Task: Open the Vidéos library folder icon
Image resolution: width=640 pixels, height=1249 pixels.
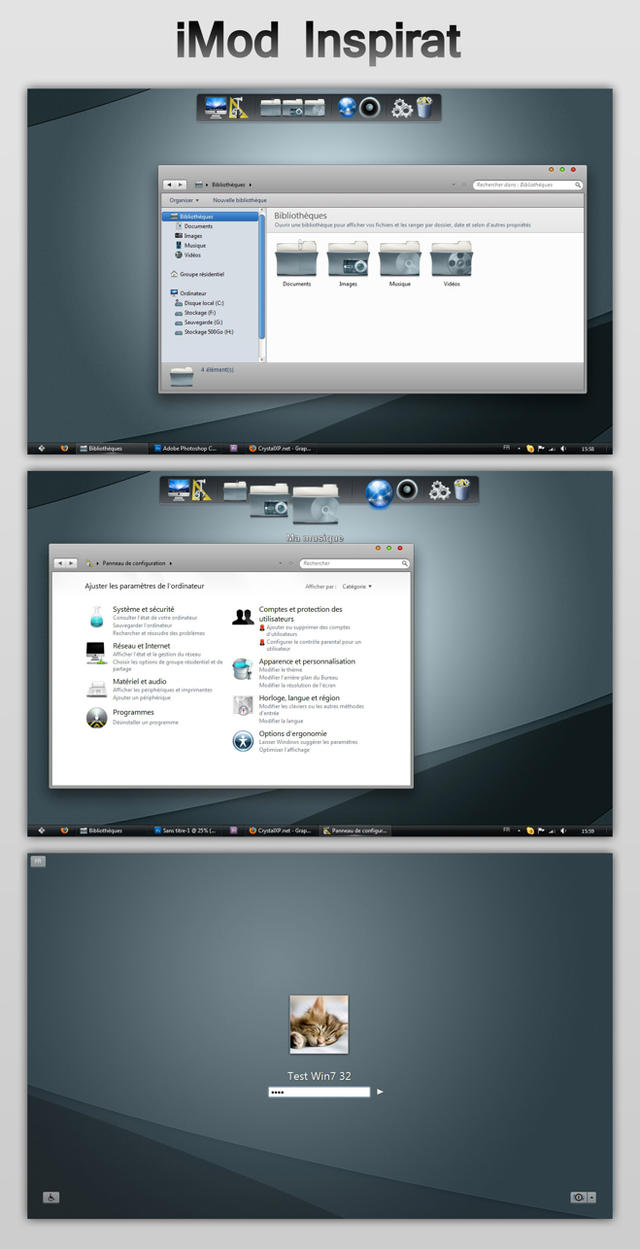Action: [452, 260]
